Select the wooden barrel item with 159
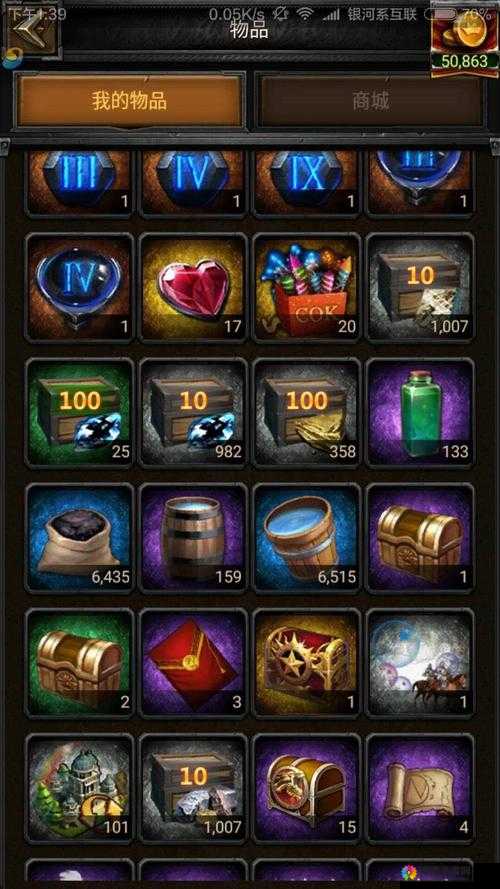The height and width of the screenshot is (889, 500). click(193, 537)
